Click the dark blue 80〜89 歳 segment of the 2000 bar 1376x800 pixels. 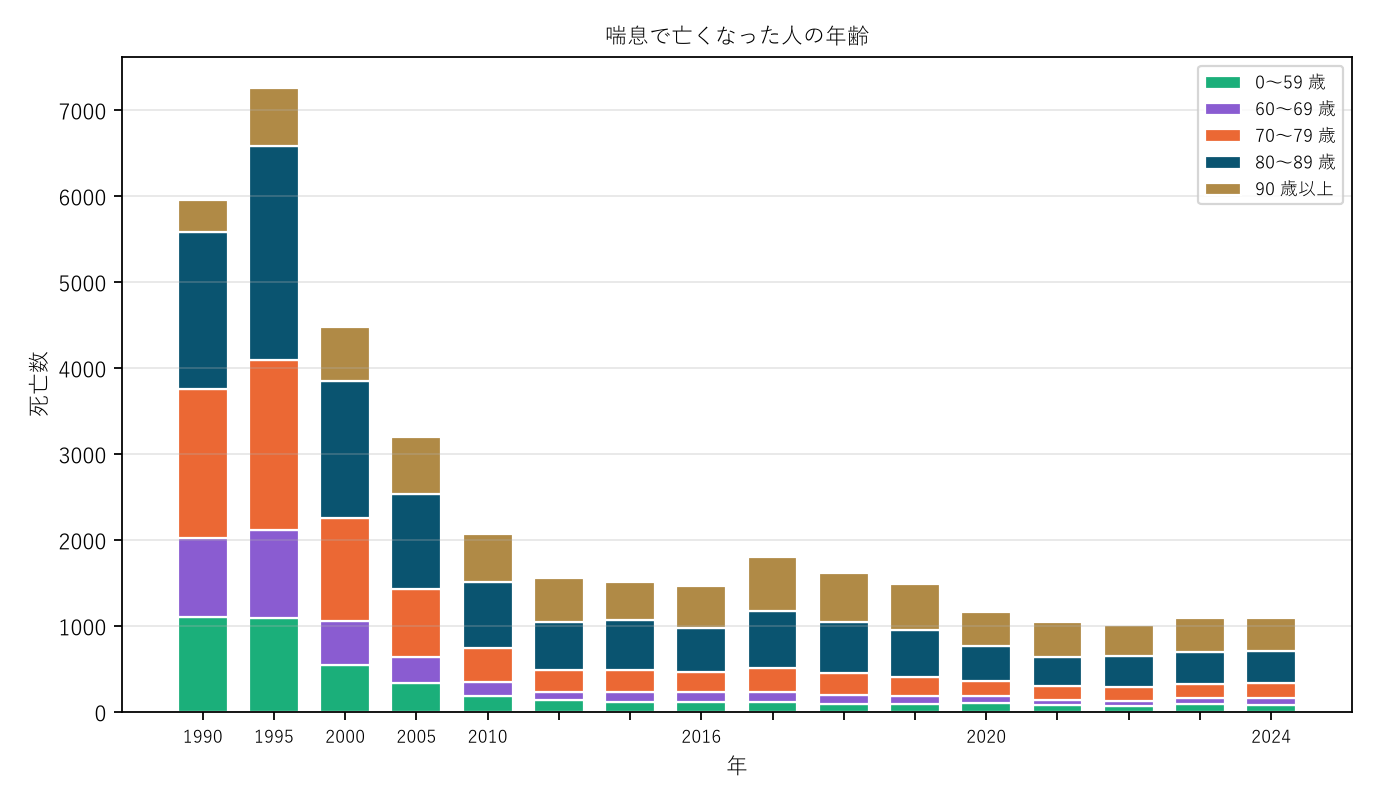pyautogui.click(x=345, y=450)
